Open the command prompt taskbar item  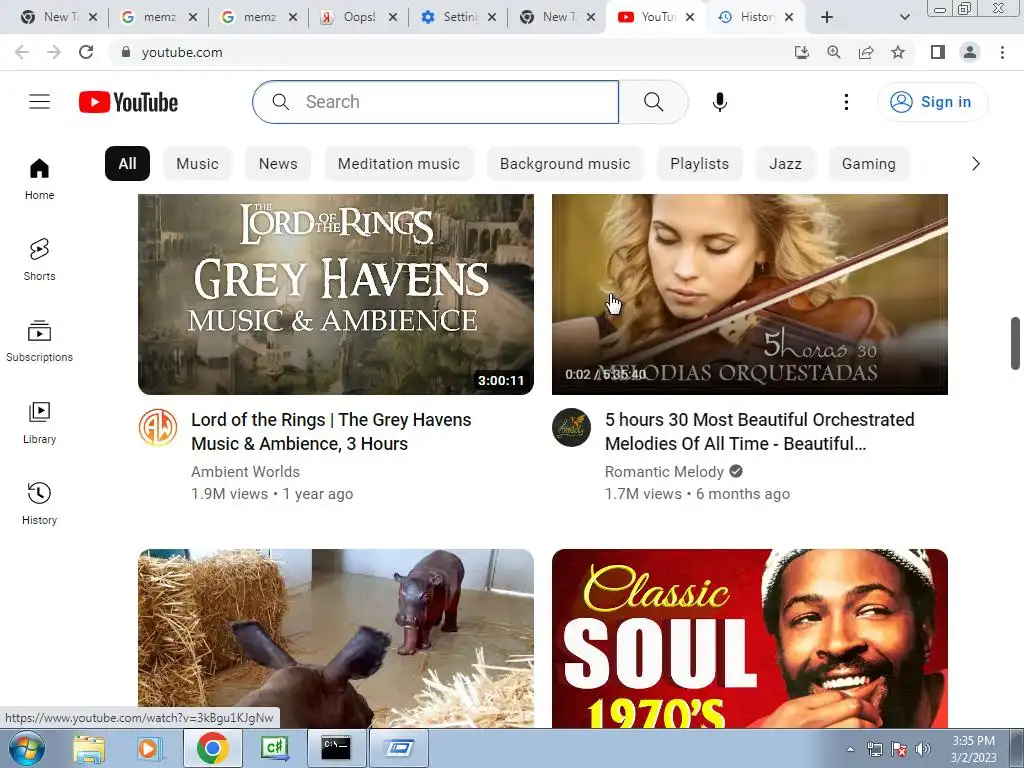pos(335,748)
